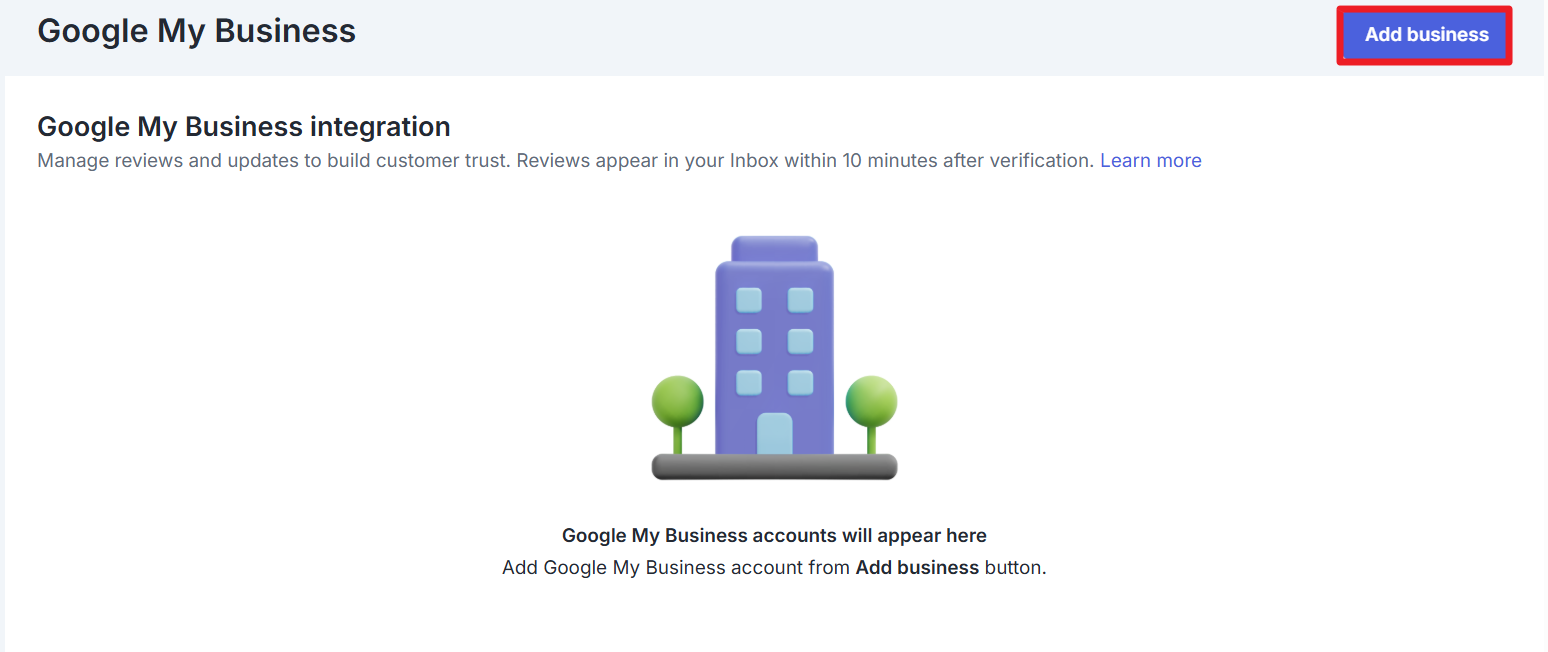Screen dimensions: 1548x652
Task: Click the Google My Business page title
Action: 196,31
